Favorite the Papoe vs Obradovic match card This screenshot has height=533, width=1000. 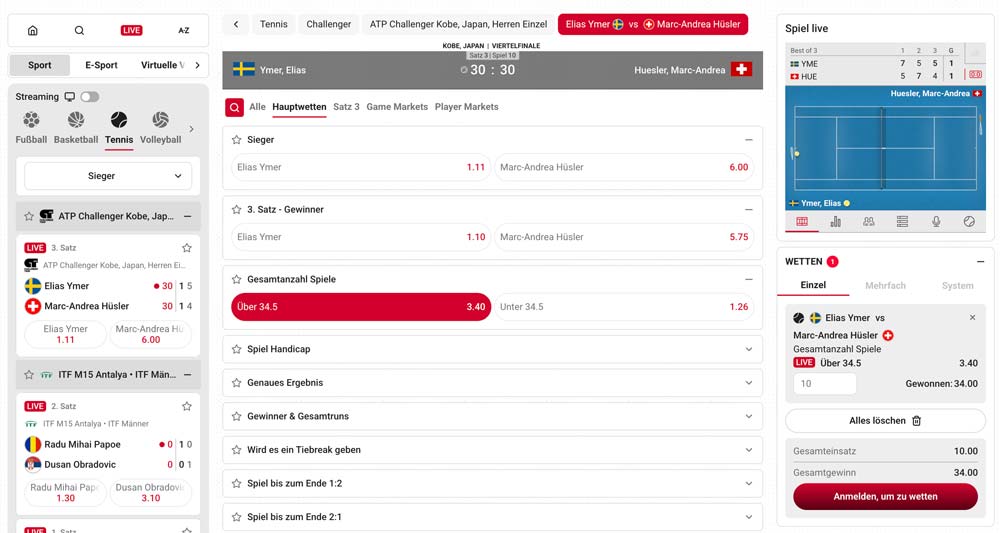[x=187, y=406]
